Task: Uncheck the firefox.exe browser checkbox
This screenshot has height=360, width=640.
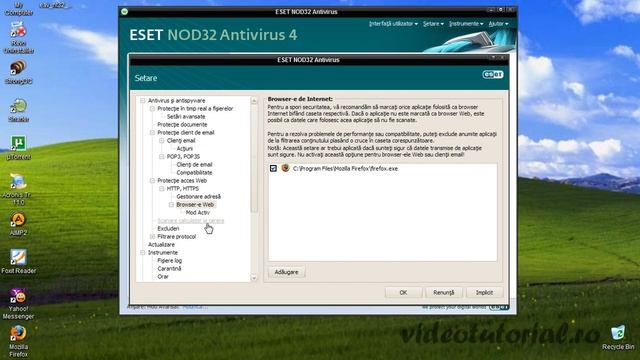Action: [273, 168]
